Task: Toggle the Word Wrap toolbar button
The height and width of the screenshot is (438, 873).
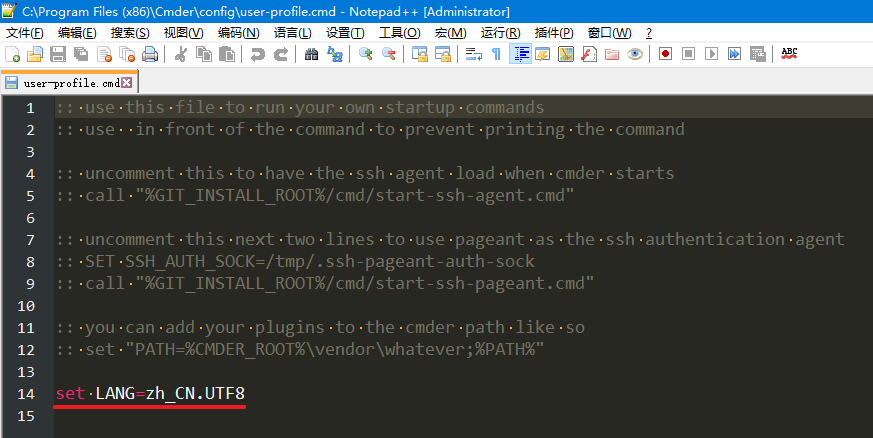Action: click(x=474, y=54)
